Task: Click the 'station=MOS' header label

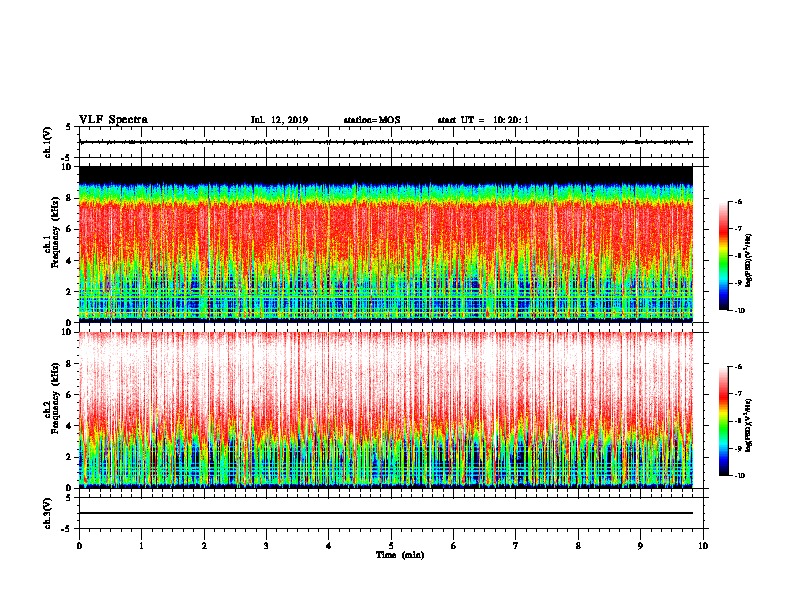Action: [372, 120]
